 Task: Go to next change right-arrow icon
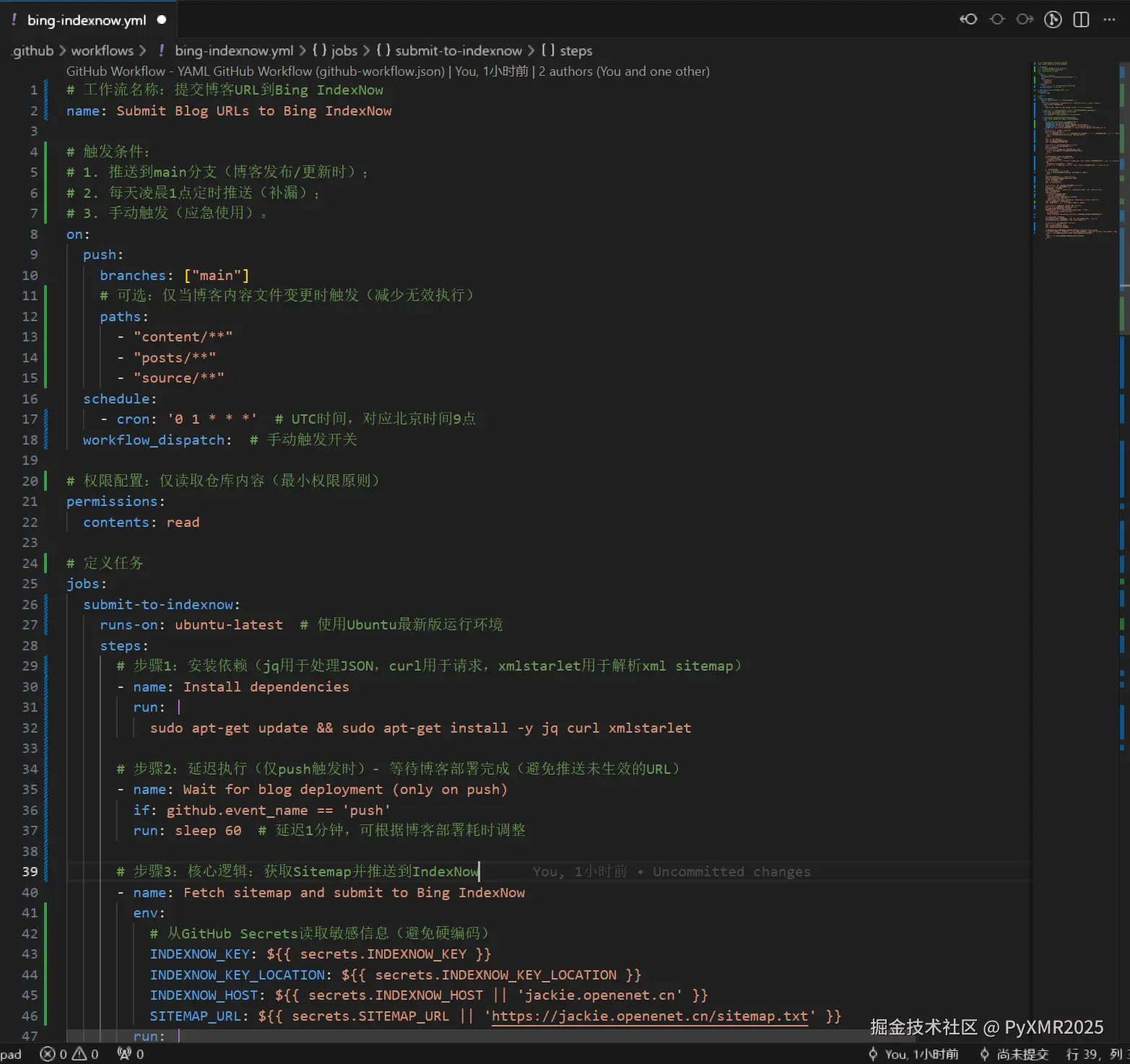pyautogui.click(x=1025, y=19)
